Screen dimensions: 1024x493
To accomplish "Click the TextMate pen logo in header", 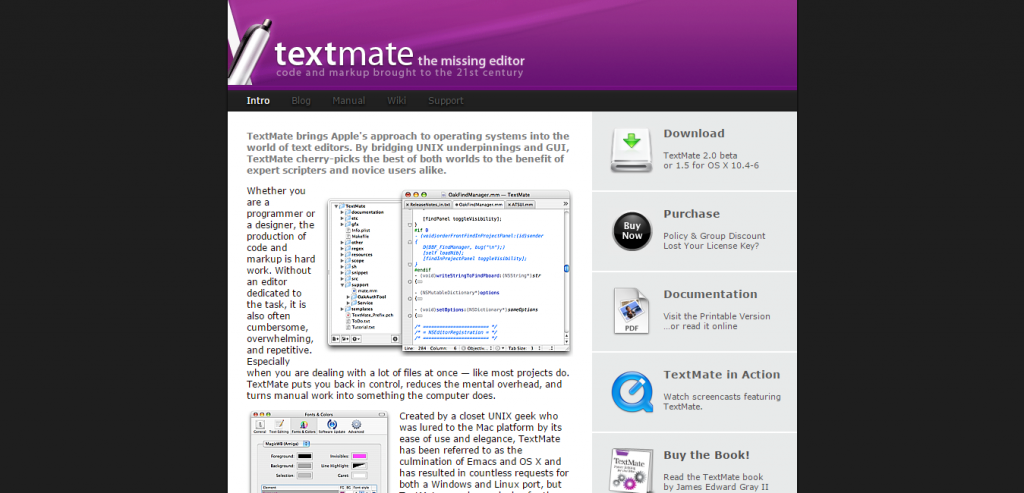I will pos(248,52).
